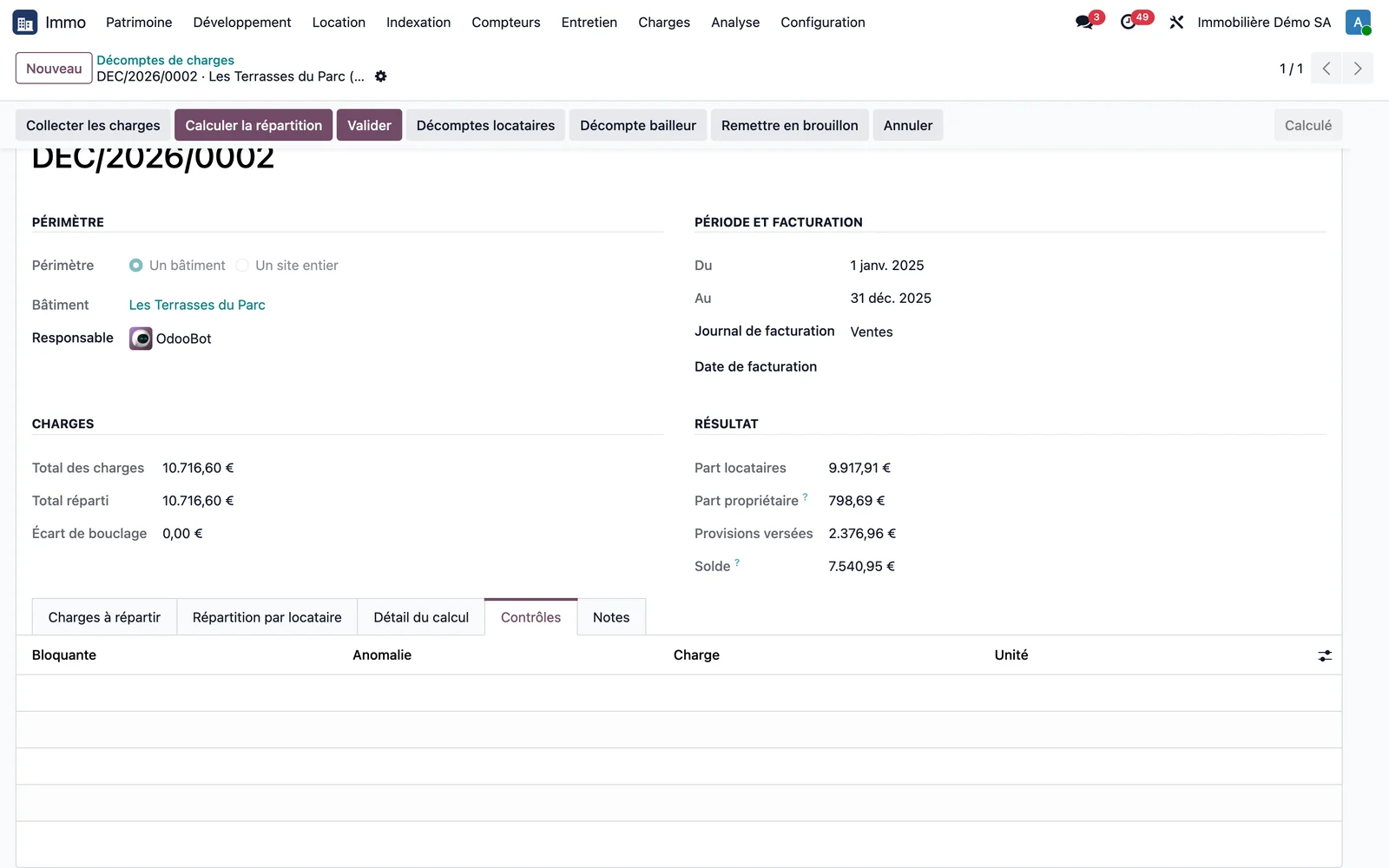Click the Part locataires value 9.917,91 €
The width and height of the screenshot is (1389, 868).
coord(859,468)
